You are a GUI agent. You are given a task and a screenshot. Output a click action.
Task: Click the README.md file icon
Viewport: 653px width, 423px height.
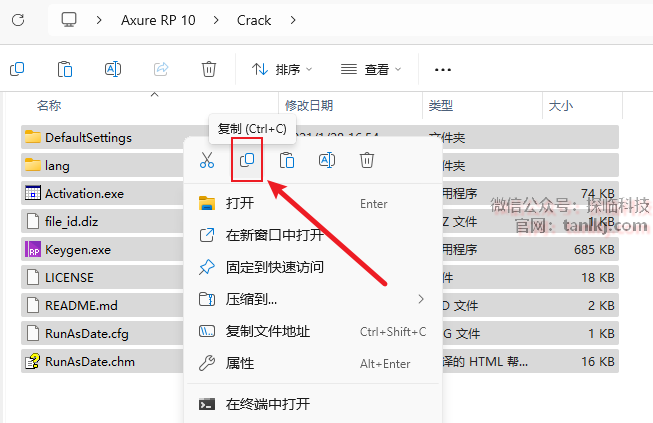[33, 305]
